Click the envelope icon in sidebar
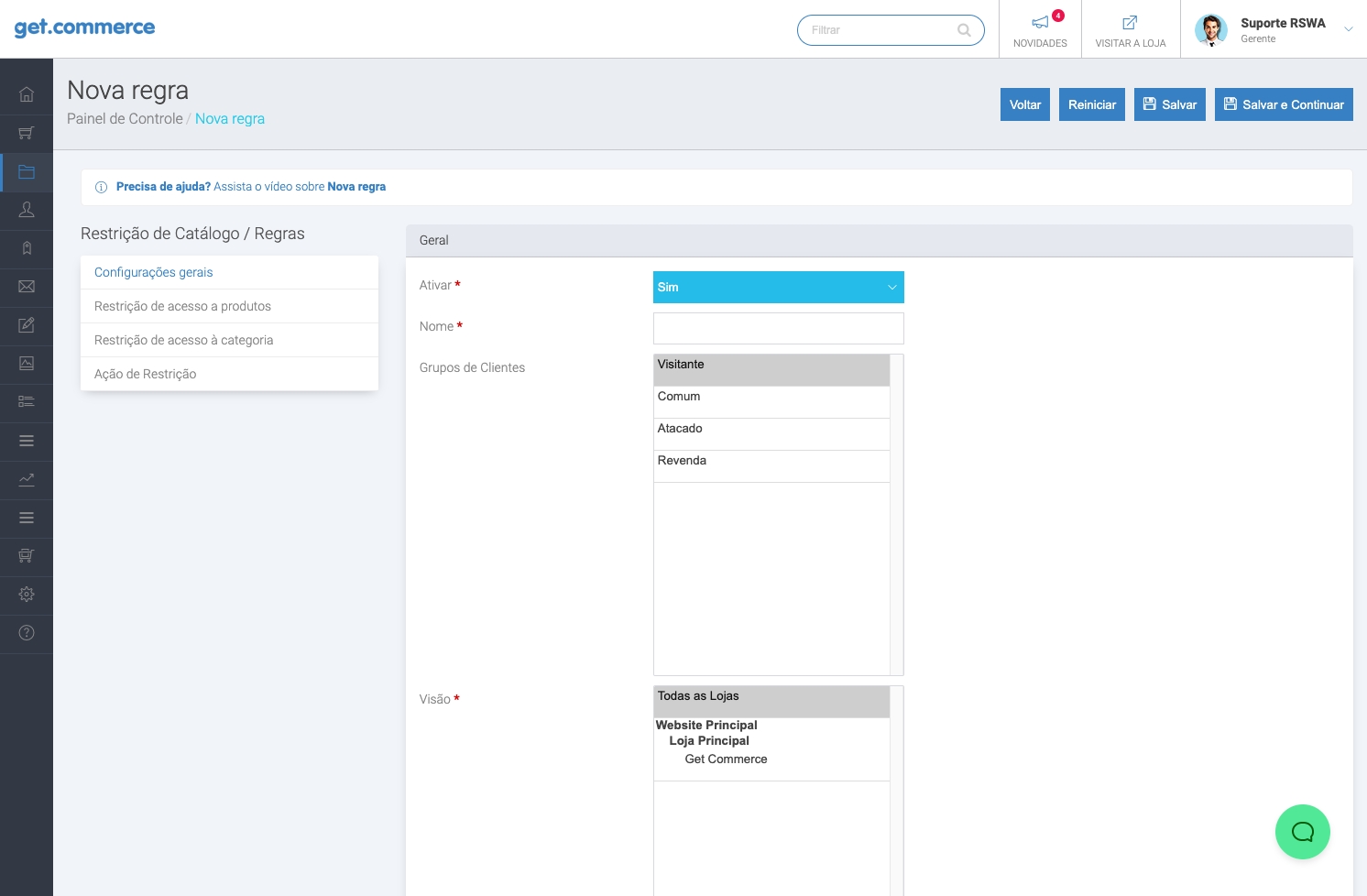 pyautogui.click(x=27, y=287)
